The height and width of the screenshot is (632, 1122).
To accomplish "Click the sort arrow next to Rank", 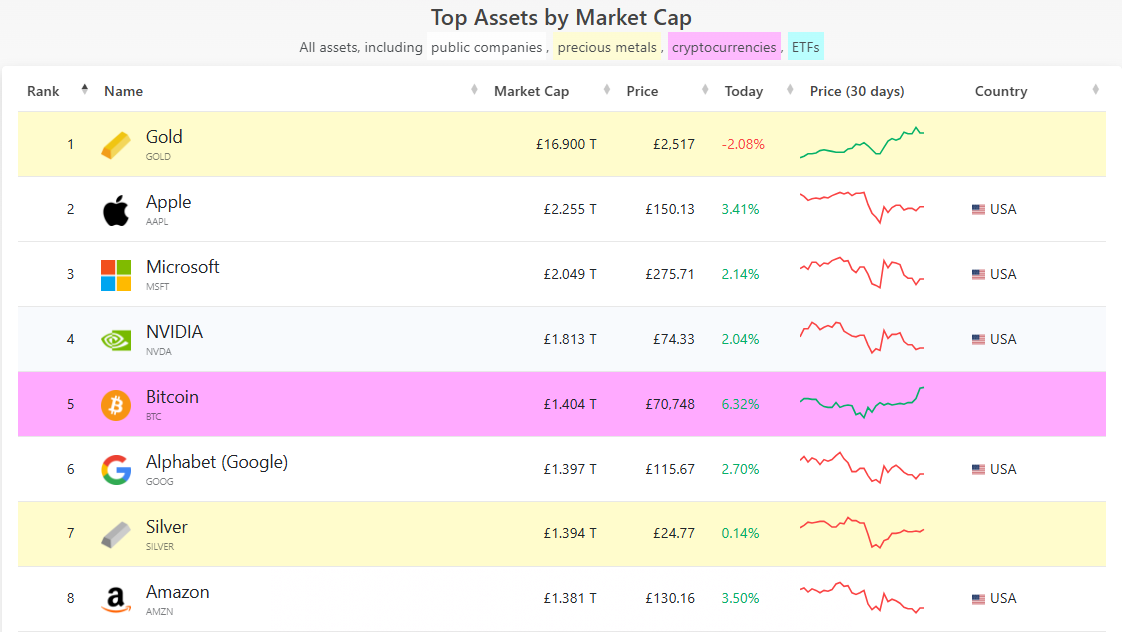I will [x=84, y=89].
